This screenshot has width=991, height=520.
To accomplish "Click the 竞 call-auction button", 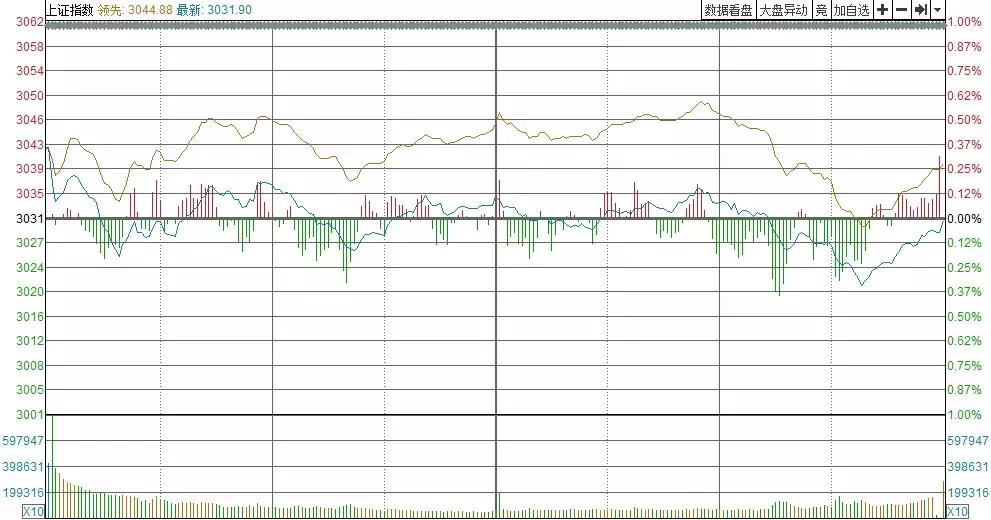I will coord(821,10).
